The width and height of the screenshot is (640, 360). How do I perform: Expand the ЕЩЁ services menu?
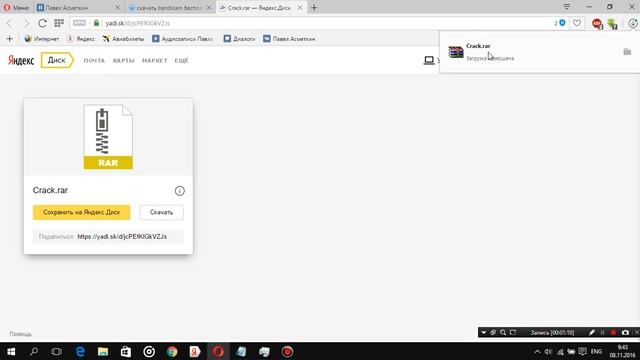point(181,60)
